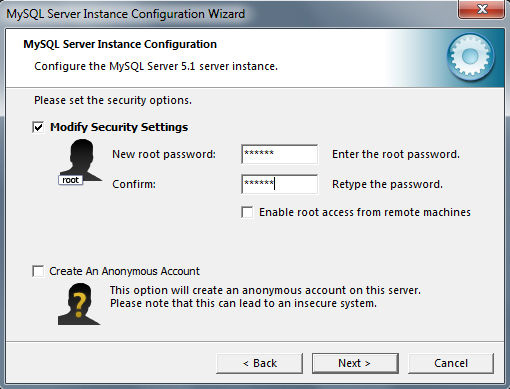Click the 'Enter the root password.' hint
The width and height of the screenshot is (510, 389).
point(396,154)
